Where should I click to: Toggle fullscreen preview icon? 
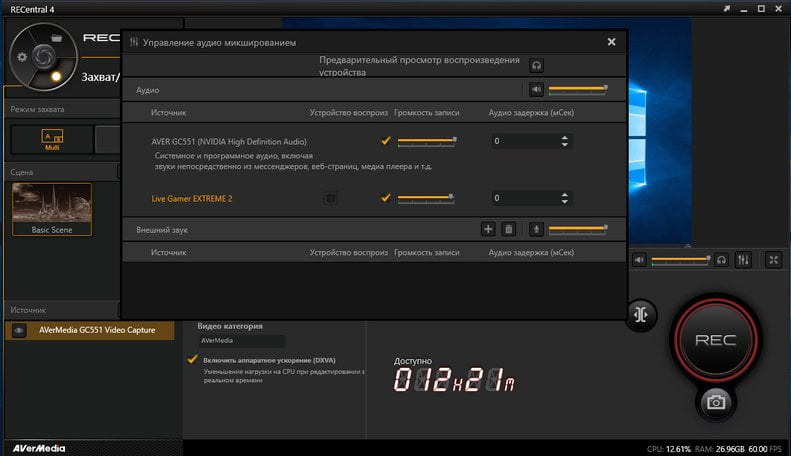[773, 260]
